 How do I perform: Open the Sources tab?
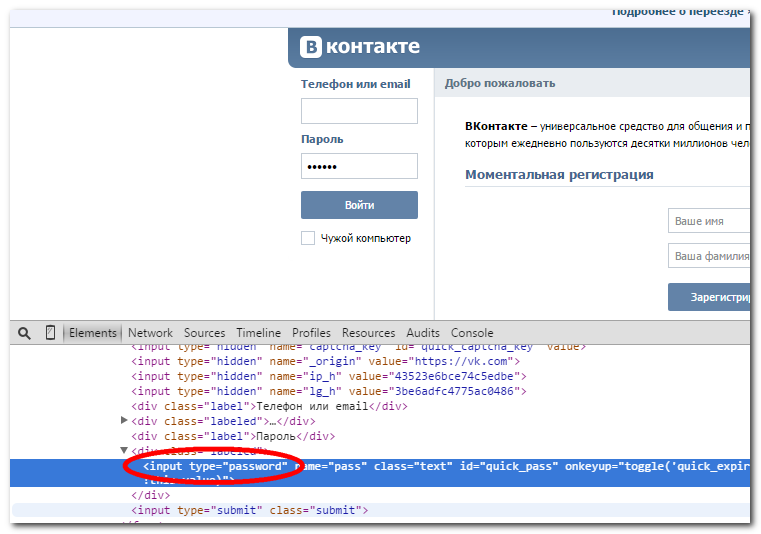pyautogui.click(x=204, y=333)
